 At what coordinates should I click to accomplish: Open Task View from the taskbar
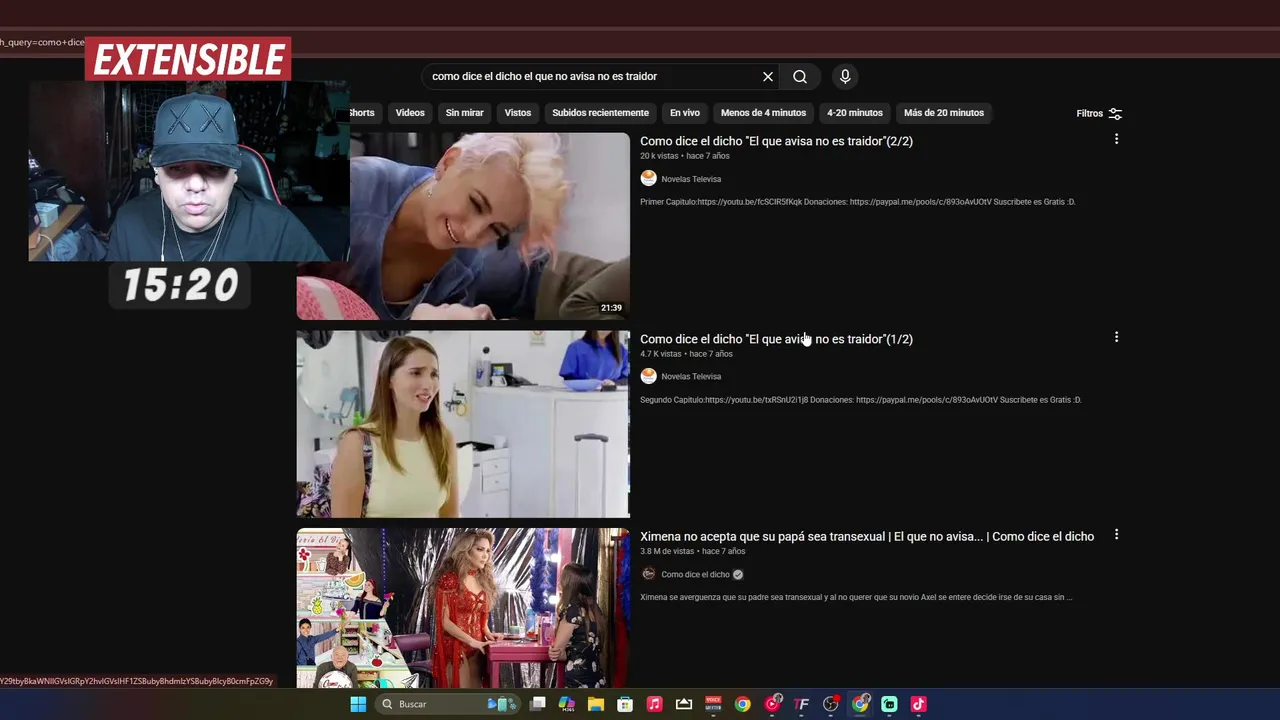pos(537,704)
